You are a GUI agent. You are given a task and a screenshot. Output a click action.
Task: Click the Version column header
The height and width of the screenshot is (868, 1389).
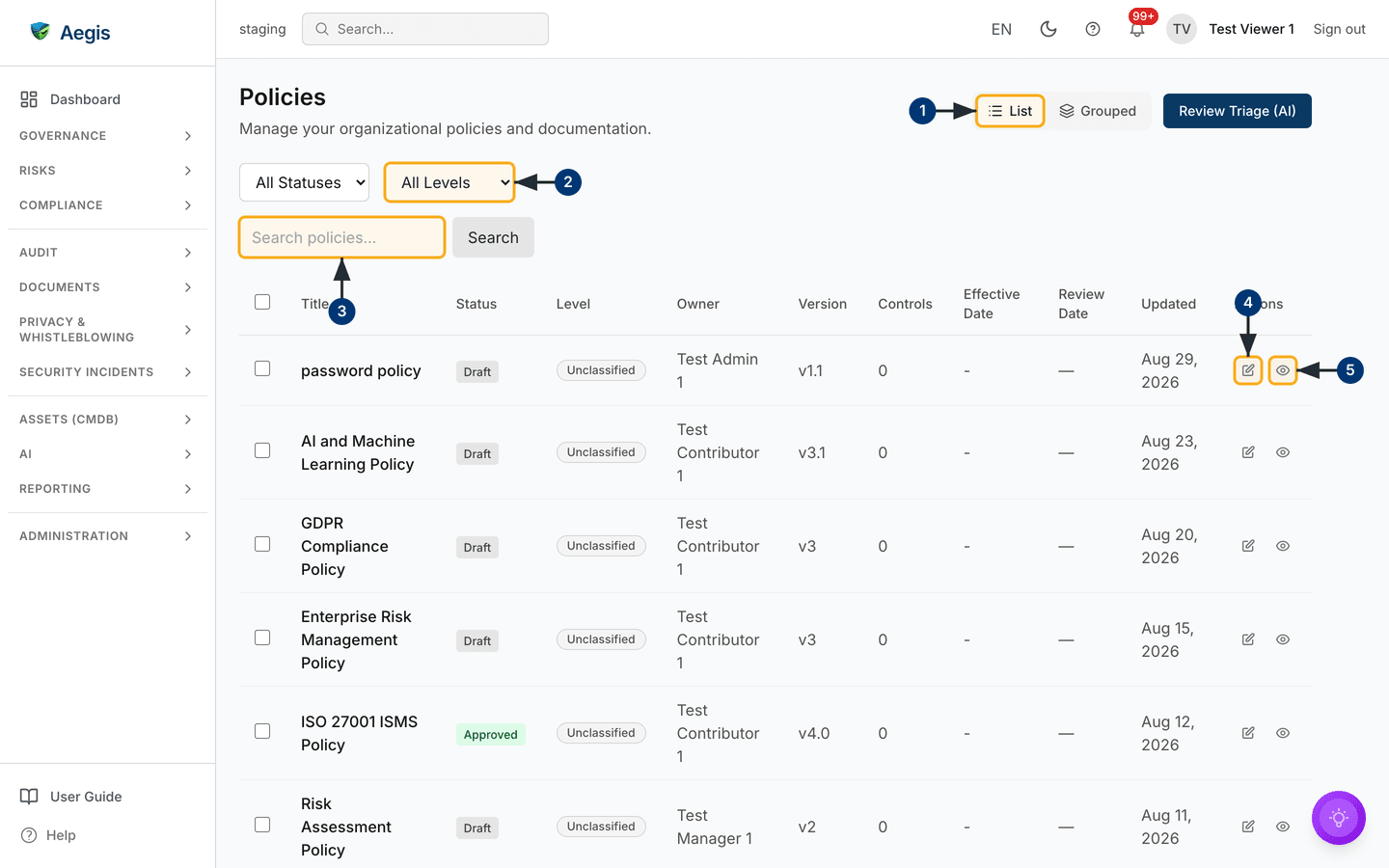(823, 304)
